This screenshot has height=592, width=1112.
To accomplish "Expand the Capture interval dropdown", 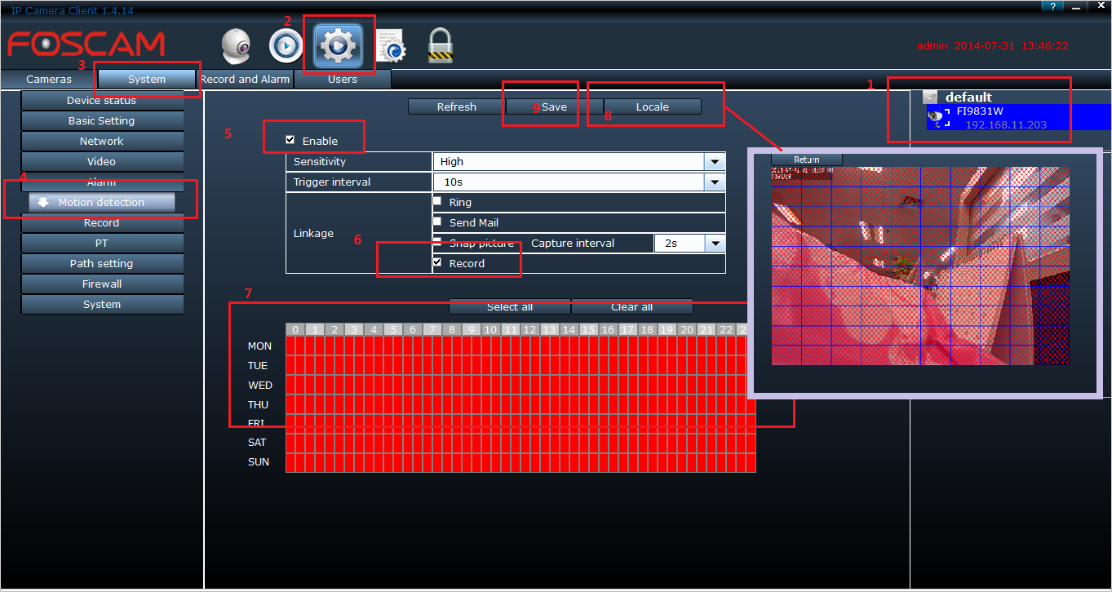I will [714, 243].
